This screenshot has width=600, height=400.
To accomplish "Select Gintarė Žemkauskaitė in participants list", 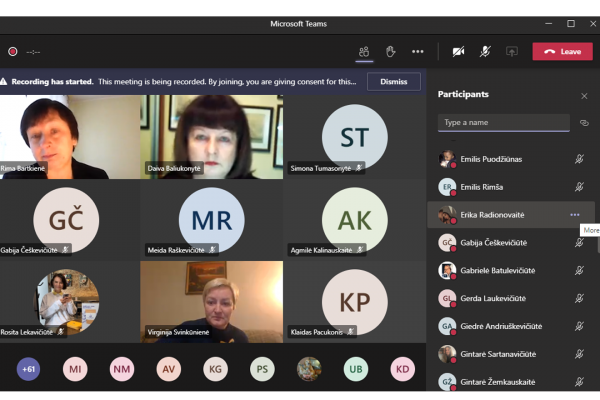I will click(511, 380).
